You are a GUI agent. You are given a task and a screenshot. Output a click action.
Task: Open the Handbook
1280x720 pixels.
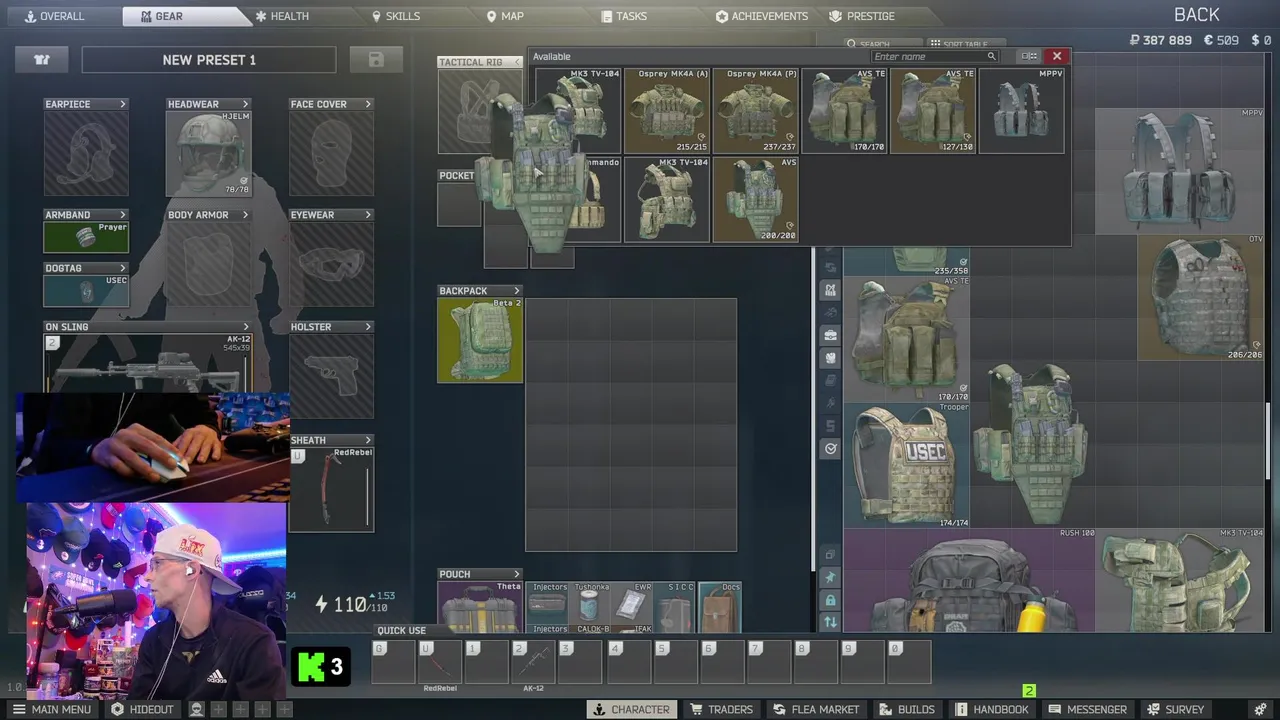tap(992, 709)
